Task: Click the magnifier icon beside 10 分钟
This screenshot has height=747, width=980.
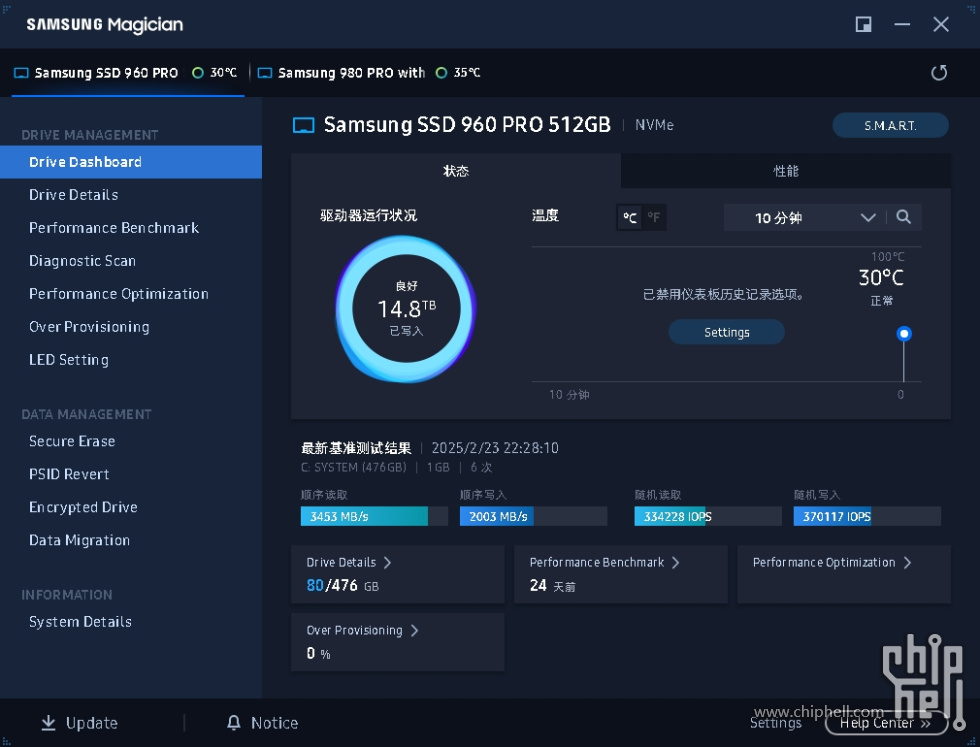Action: 903,217
